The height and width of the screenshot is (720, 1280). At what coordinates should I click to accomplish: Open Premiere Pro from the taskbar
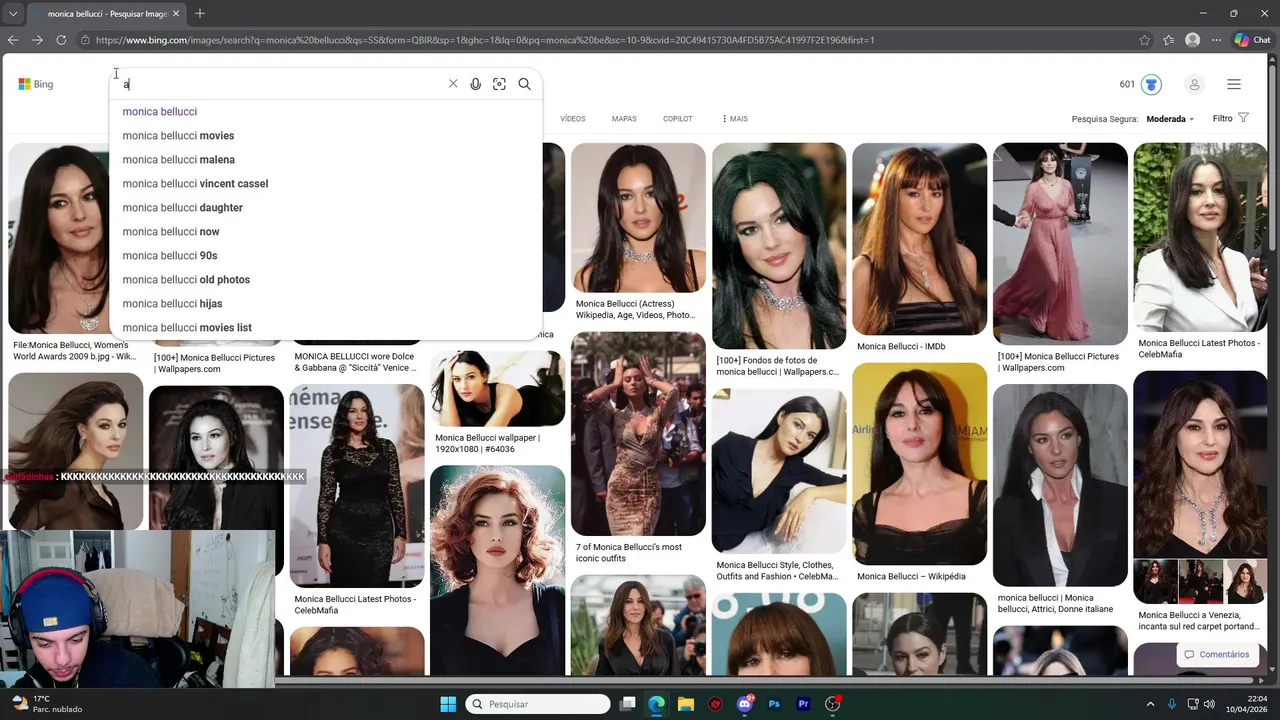(x=803, y=704)
